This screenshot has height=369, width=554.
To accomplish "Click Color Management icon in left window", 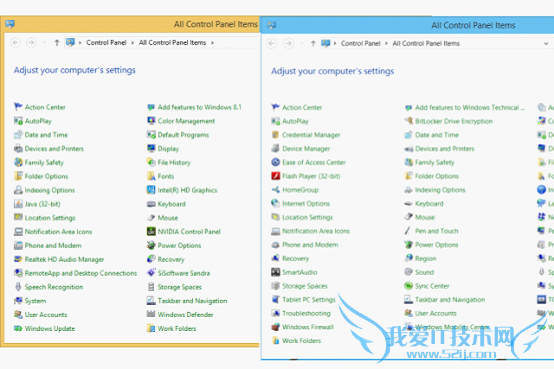I will pyautogui.click(x=151, y=121).
